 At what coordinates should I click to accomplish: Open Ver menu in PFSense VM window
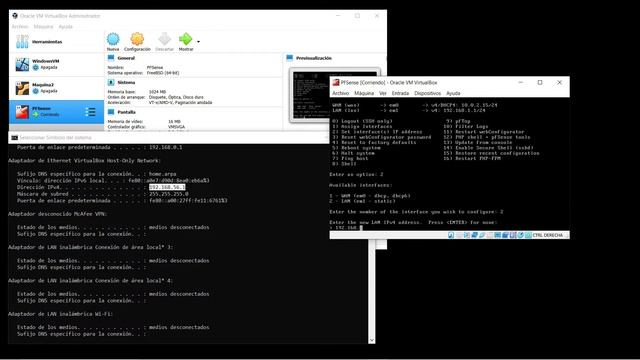383,93
